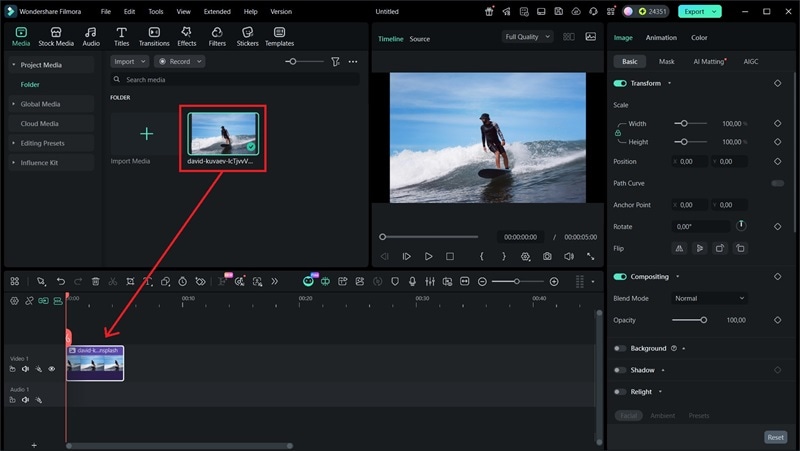
Task: Click the flip horizontal icon
Action: click(x=681, y=248)
